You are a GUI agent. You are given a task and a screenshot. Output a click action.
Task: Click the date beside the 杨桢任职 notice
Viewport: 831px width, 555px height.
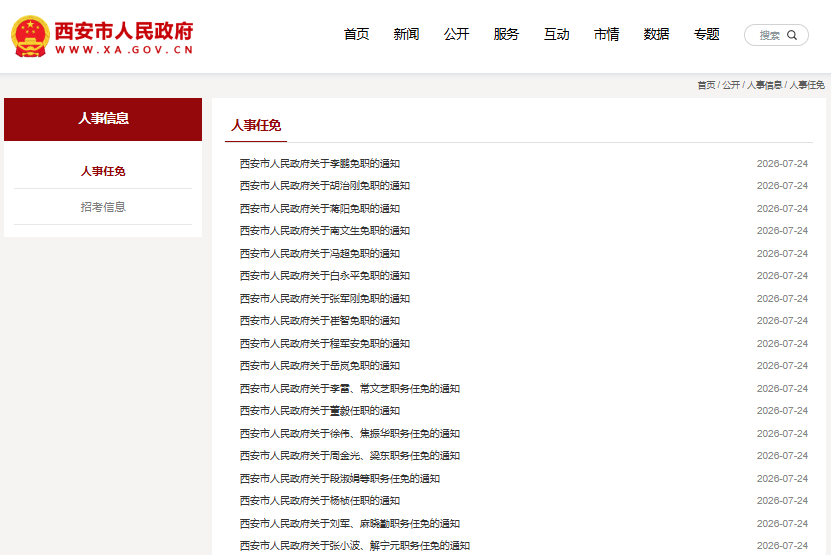[x=782, y=501]
